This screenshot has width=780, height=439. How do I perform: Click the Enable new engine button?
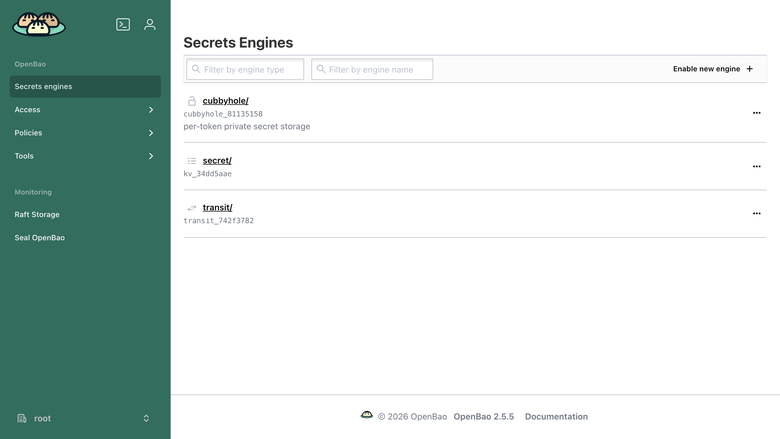pyautogui.click(x=713, y=69)
